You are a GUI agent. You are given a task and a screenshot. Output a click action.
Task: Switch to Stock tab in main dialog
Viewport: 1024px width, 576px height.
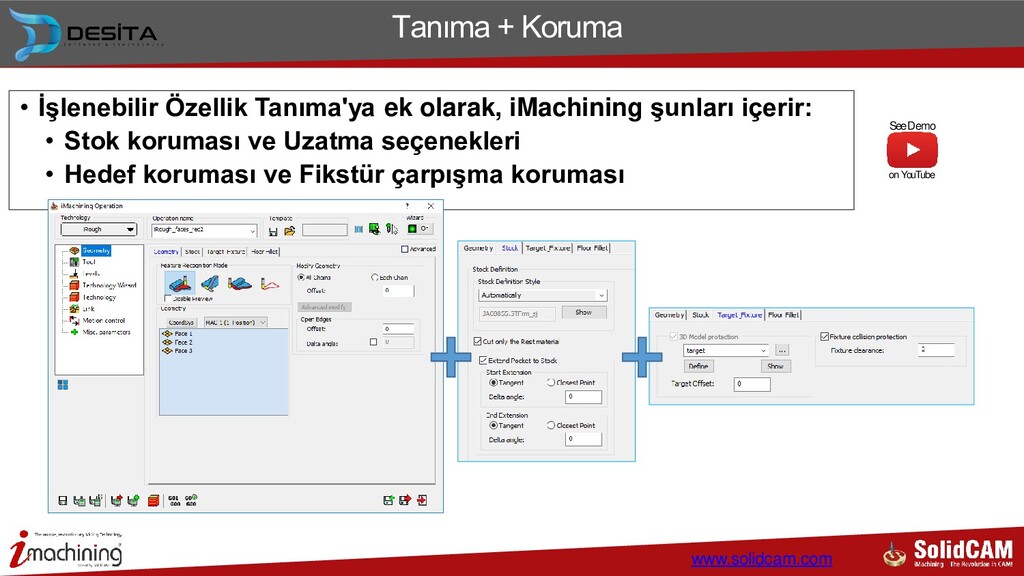192,251
